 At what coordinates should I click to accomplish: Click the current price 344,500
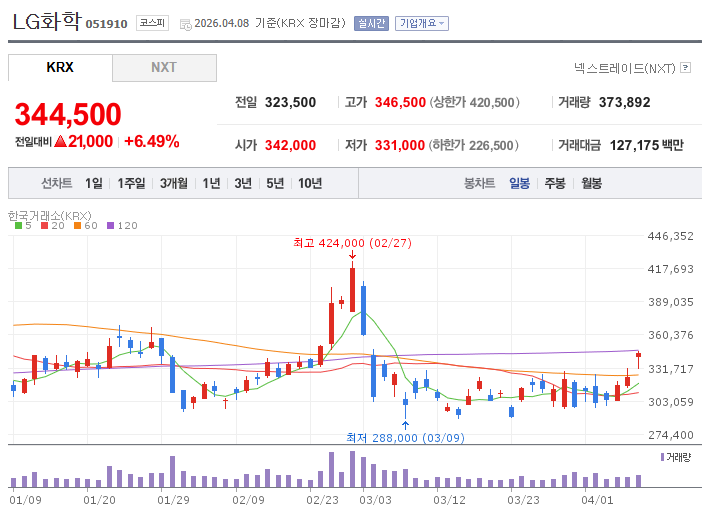pyautogui.click(x=68, y=114)
